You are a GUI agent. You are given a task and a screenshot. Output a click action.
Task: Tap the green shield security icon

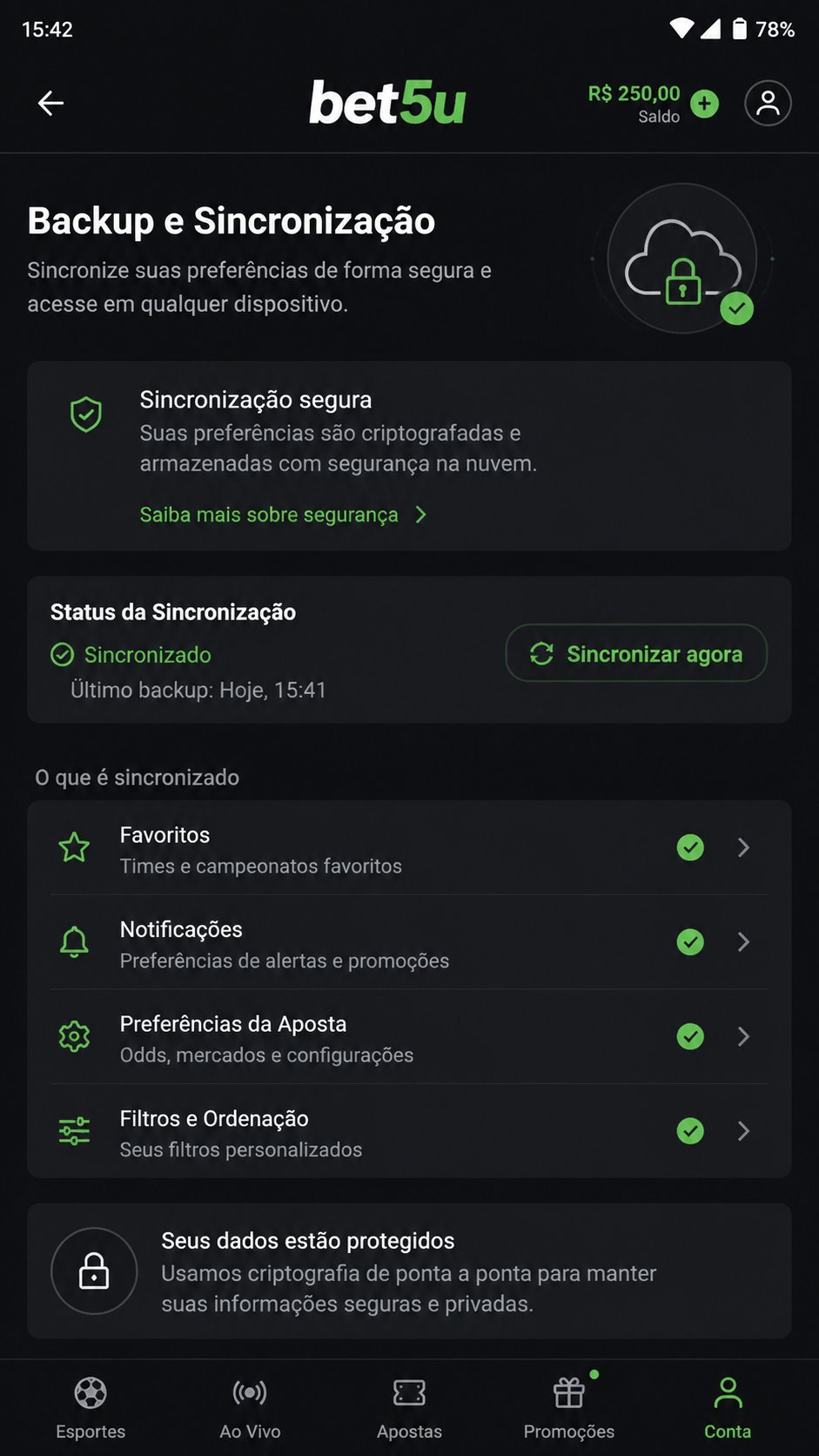tap(86, 415)
